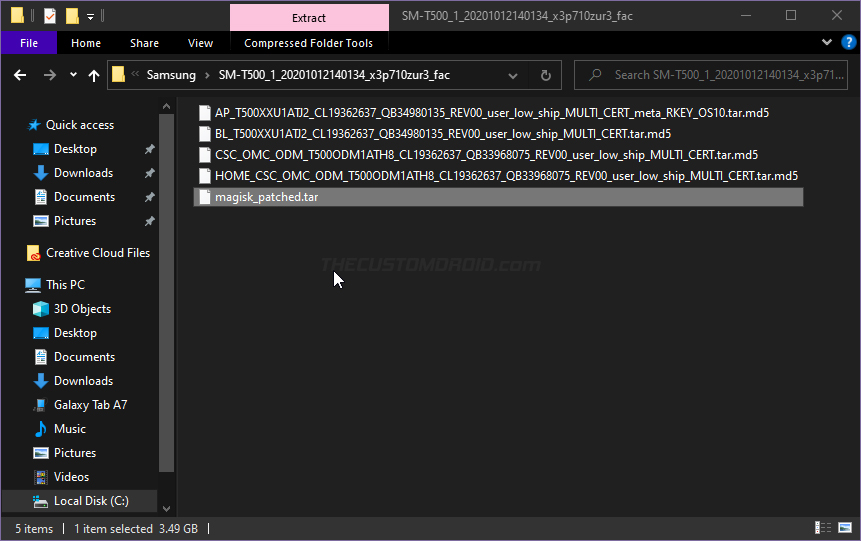Click Samsung in the address breadcrumb
Screen dimensions: 861x541
[171, 75]
